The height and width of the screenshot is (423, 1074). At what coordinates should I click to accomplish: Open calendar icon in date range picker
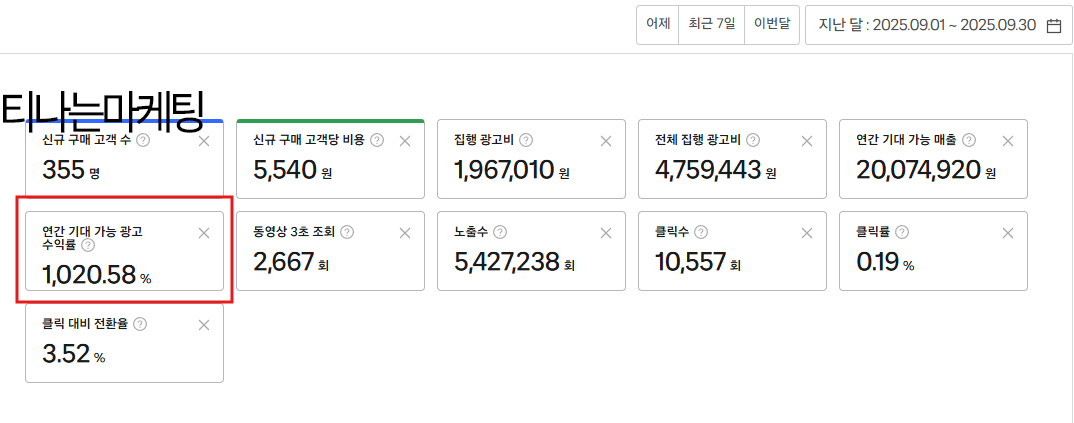[x=1053, y=26]
